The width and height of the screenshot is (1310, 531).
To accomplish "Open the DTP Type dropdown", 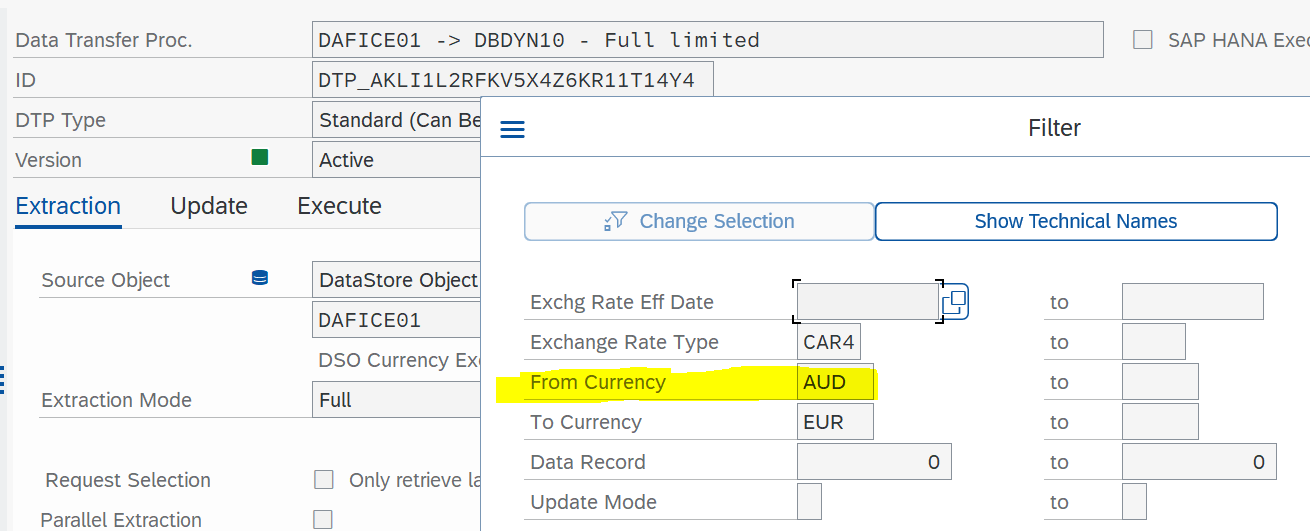I will coord(396,120).
